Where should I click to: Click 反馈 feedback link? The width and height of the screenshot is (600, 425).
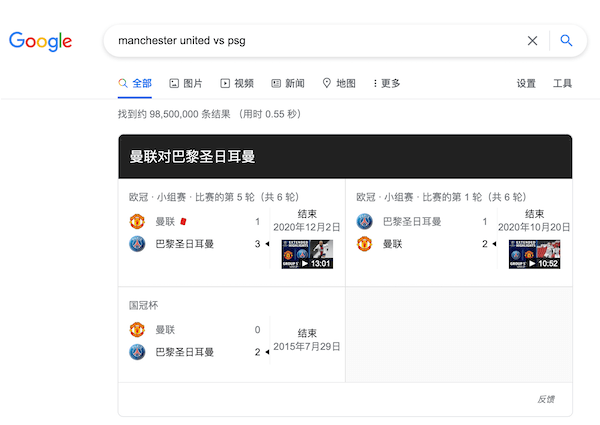click(x=546, y=399)
